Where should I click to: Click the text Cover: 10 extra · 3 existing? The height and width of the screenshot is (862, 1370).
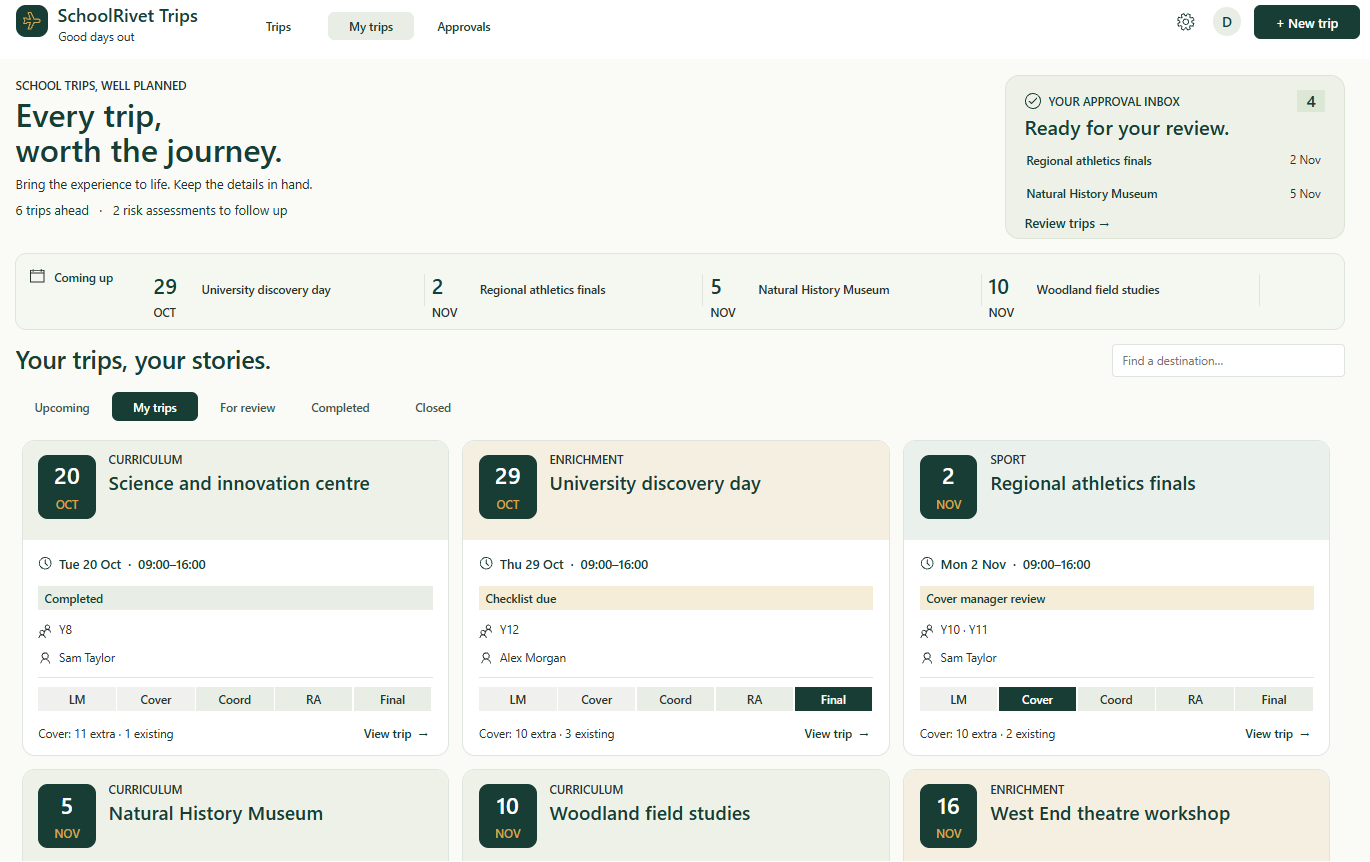(547, 734)
